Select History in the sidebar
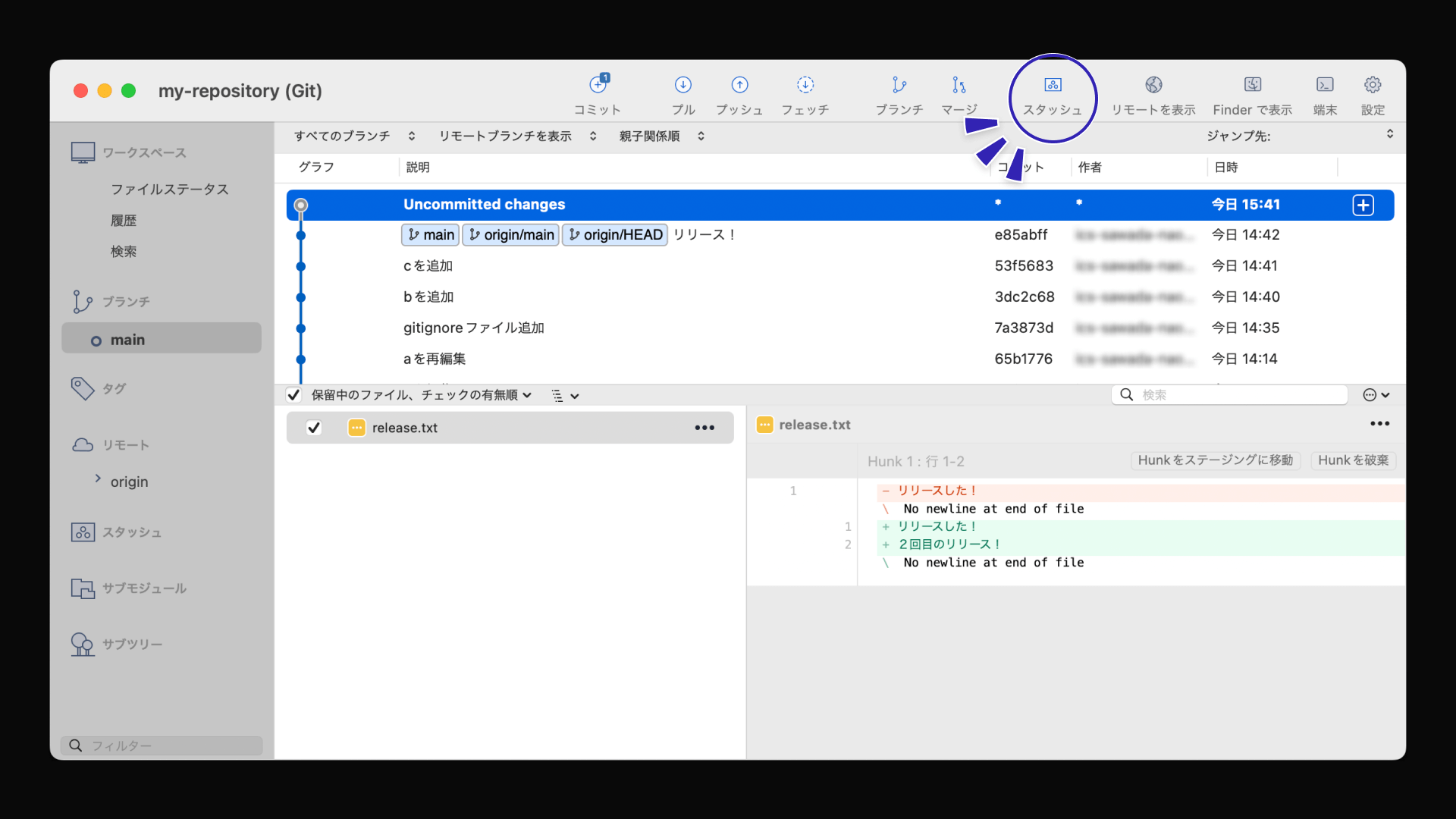Screen dimensions: 1456x819 click(x=124, y=221)
